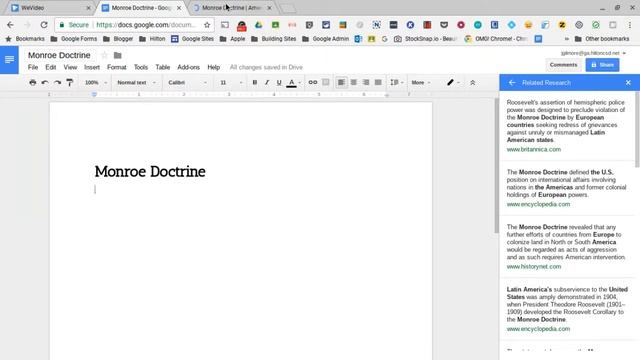The image size is (640, 360).
Task: Click the blue Share button
Action: click(602, 65)
